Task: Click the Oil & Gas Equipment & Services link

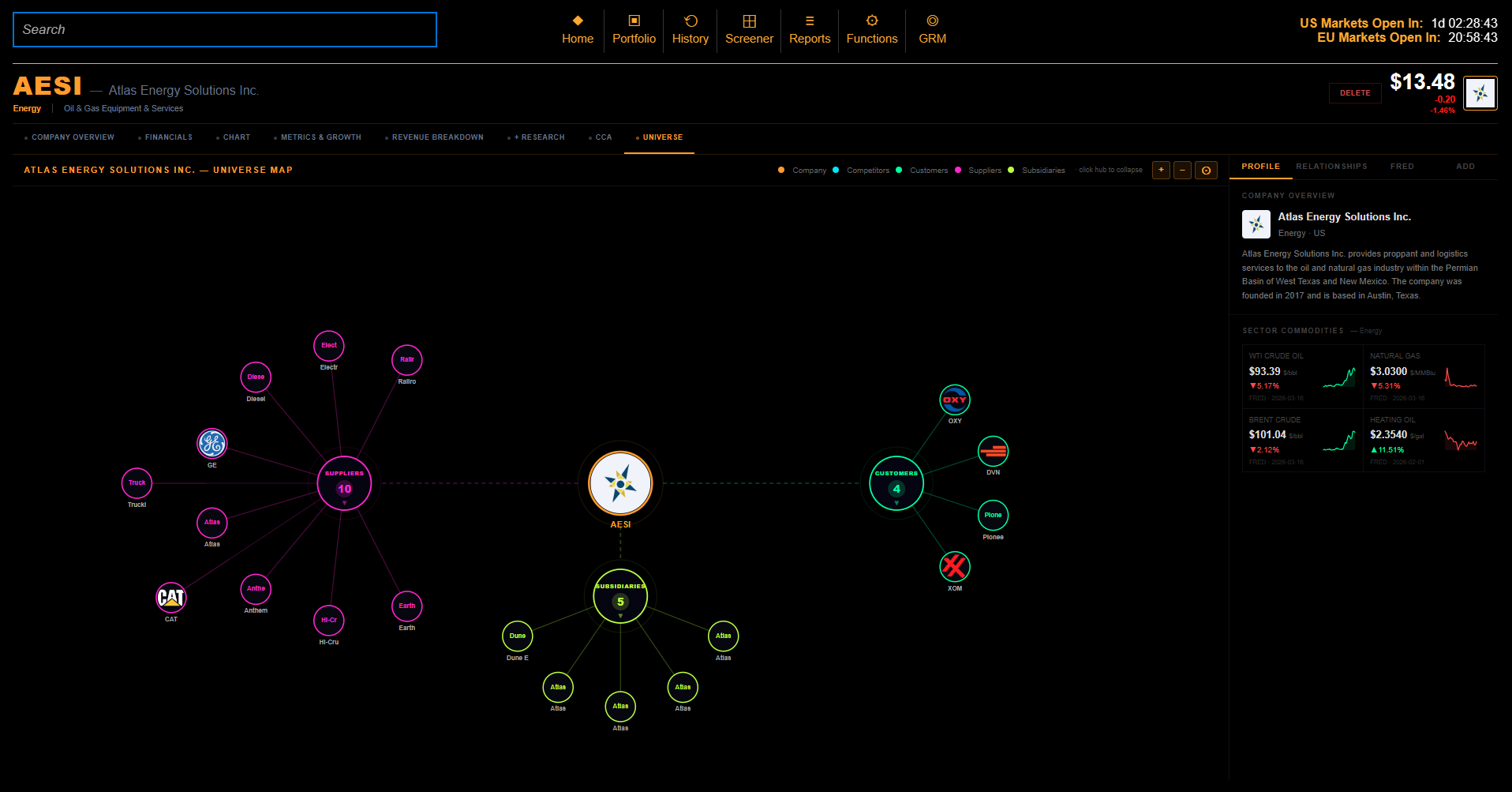Action: 123,109
